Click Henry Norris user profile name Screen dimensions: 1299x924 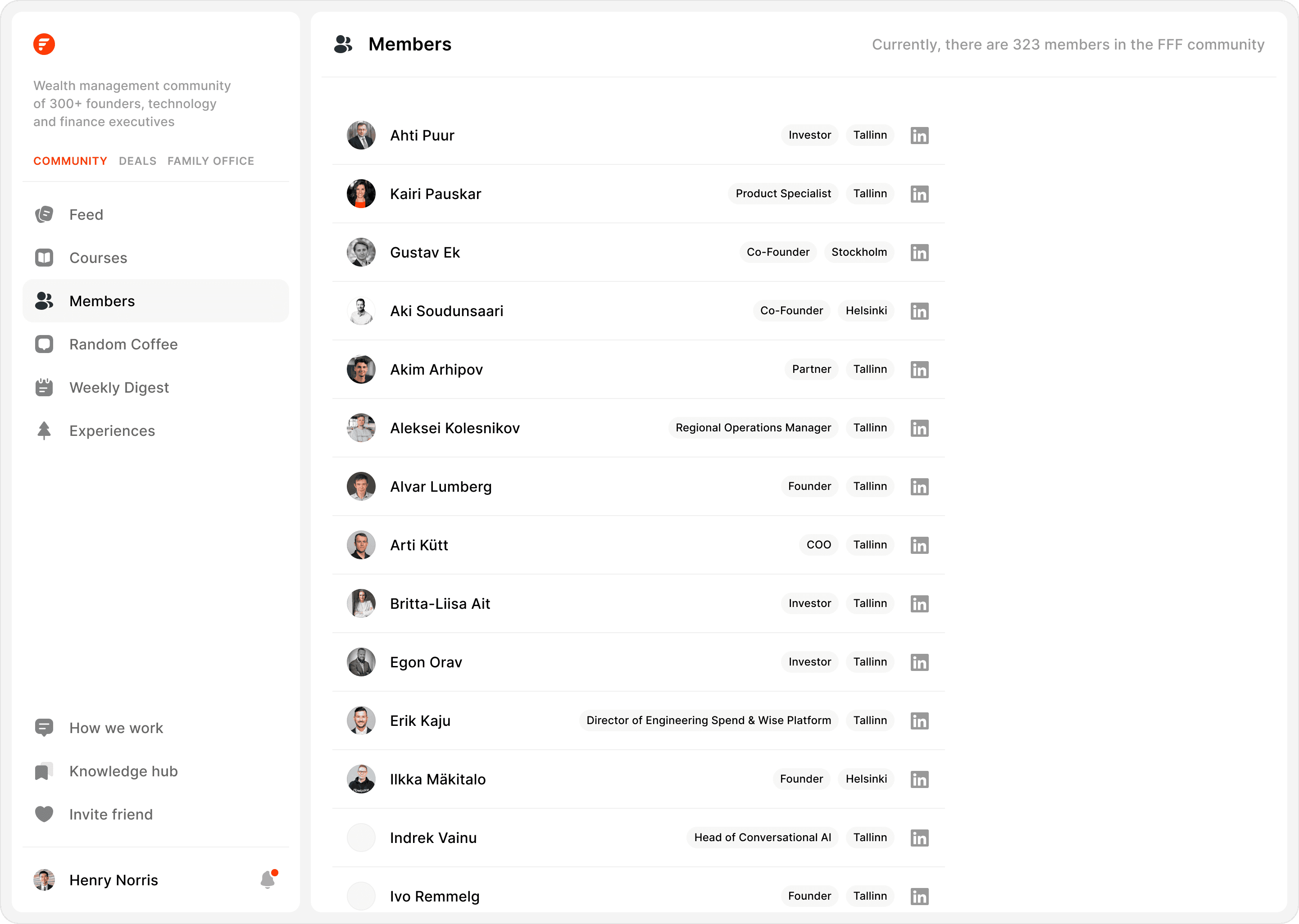(x=113, y=880)
